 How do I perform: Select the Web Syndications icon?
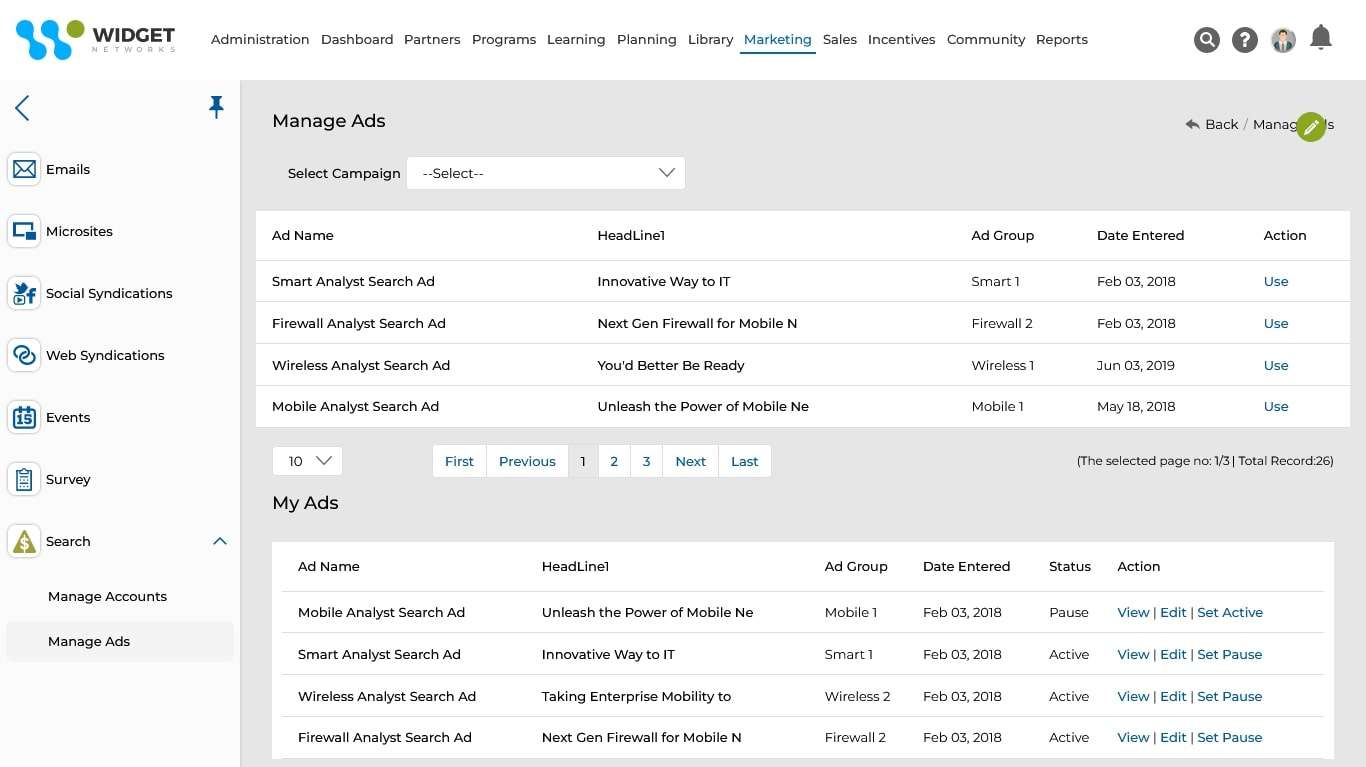coord(23,355)
